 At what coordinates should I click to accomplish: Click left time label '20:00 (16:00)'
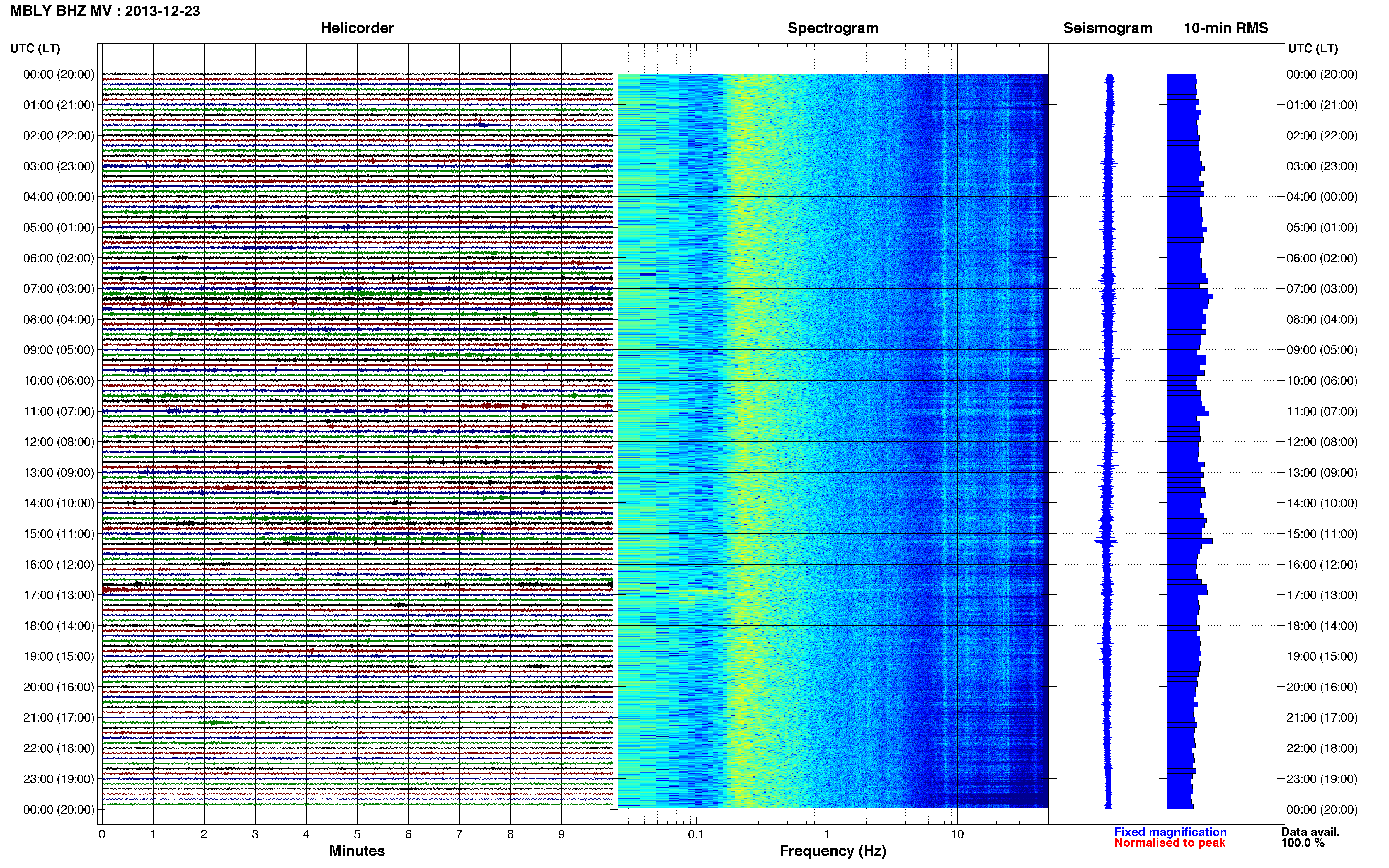click(x=59, y=687)
